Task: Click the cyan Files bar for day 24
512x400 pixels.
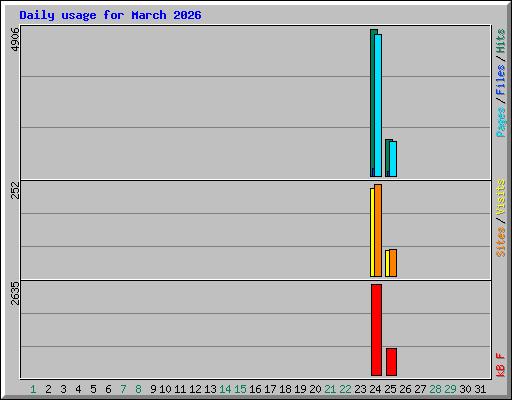Action: (x=378, y=105)
